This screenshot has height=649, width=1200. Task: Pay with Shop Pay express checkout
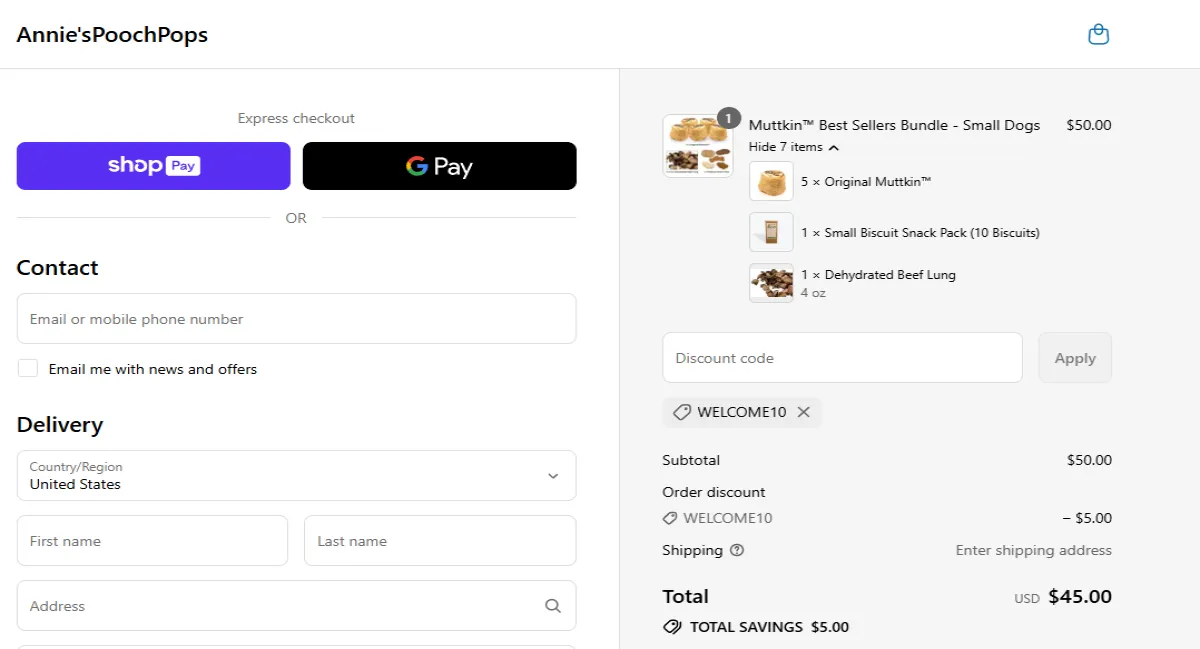[153, 166]
